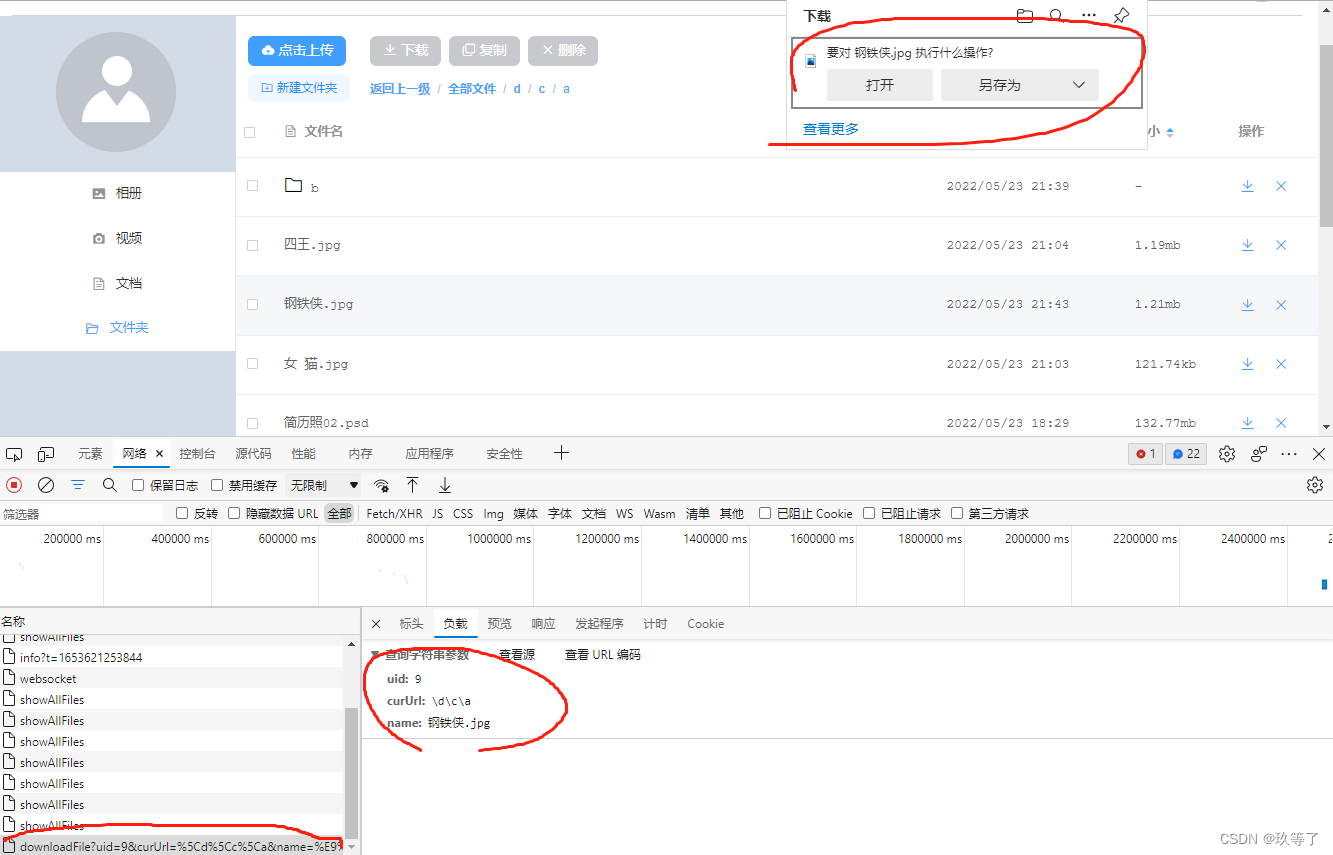Click the 点击上传 upload button
The image size is (1333, 855).
pyautogui.click(x=297, y=50)
